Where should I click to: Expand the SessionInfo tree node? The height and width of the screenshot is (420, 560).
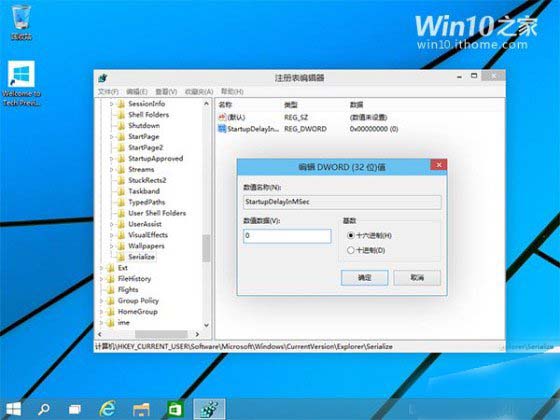point(111,104)
